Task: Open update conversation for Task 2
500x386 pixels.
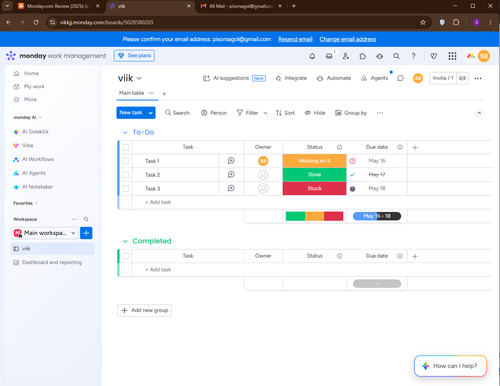Action: (x=231, y=174)
